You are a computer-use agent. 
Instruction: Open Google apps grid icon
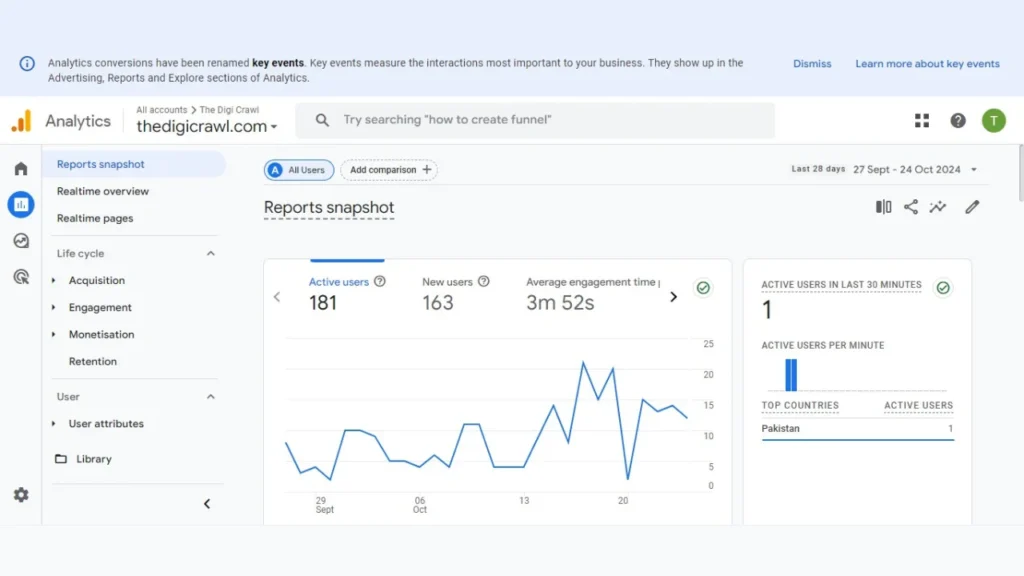point(921,121)
